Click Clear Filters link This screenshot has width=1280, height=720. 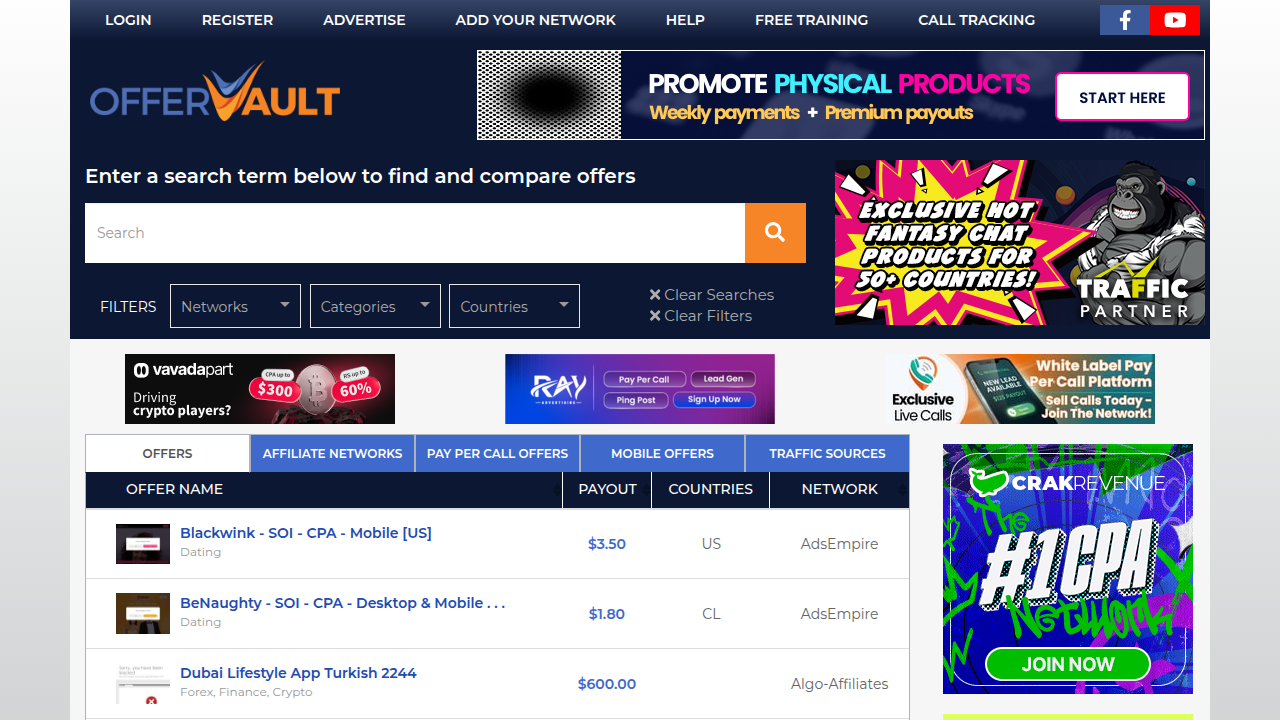[700, 315]
